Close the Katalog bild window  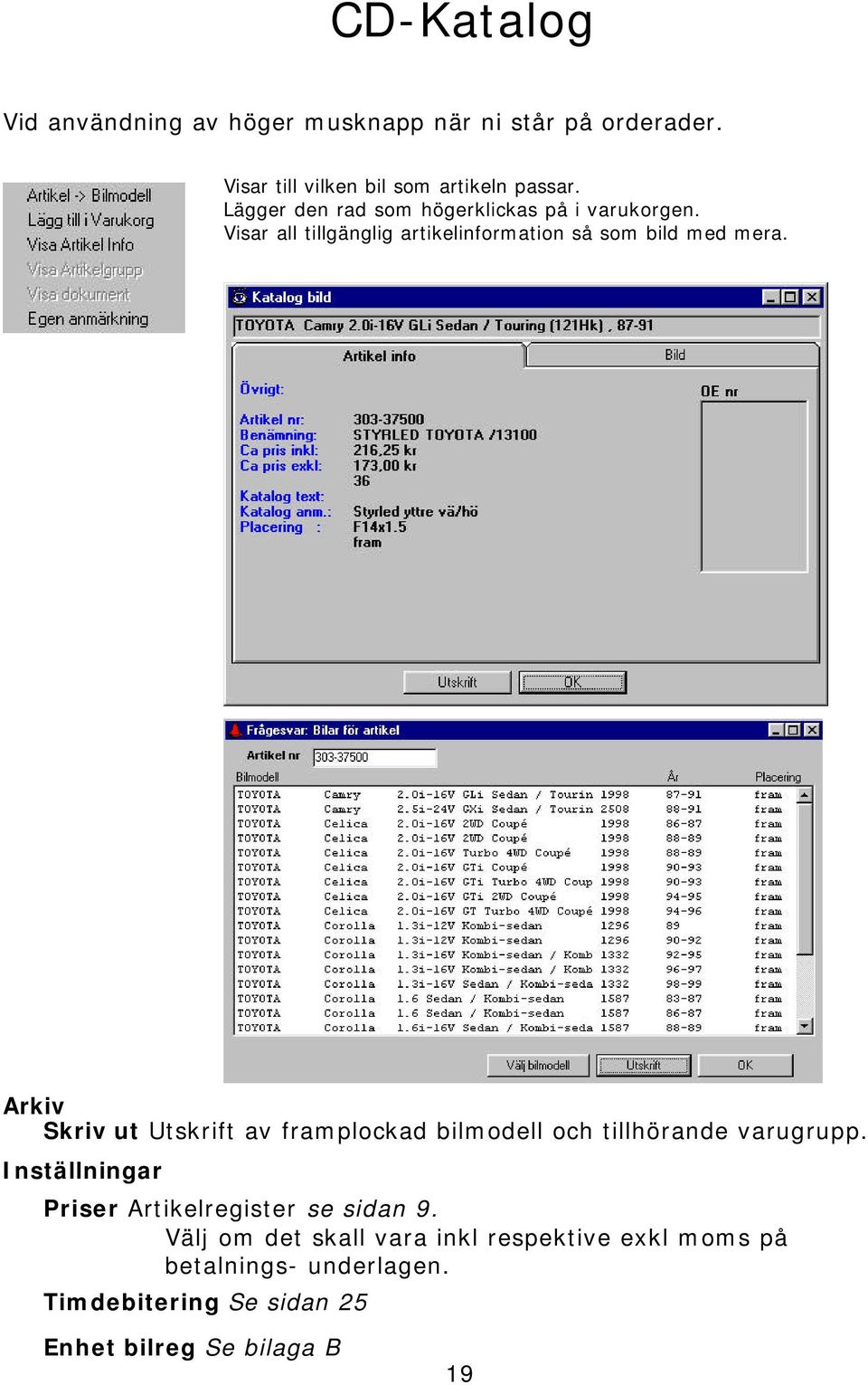click(x=812, y=297)
